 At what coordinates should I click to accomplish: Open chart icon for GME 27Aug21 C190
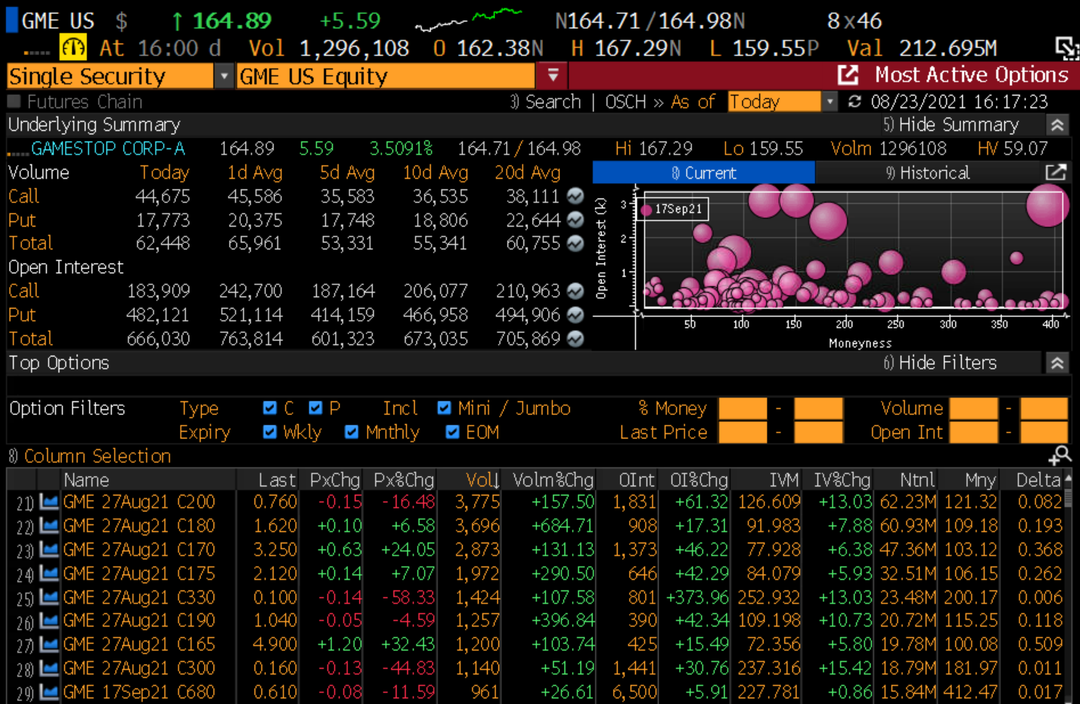(48, 621)
